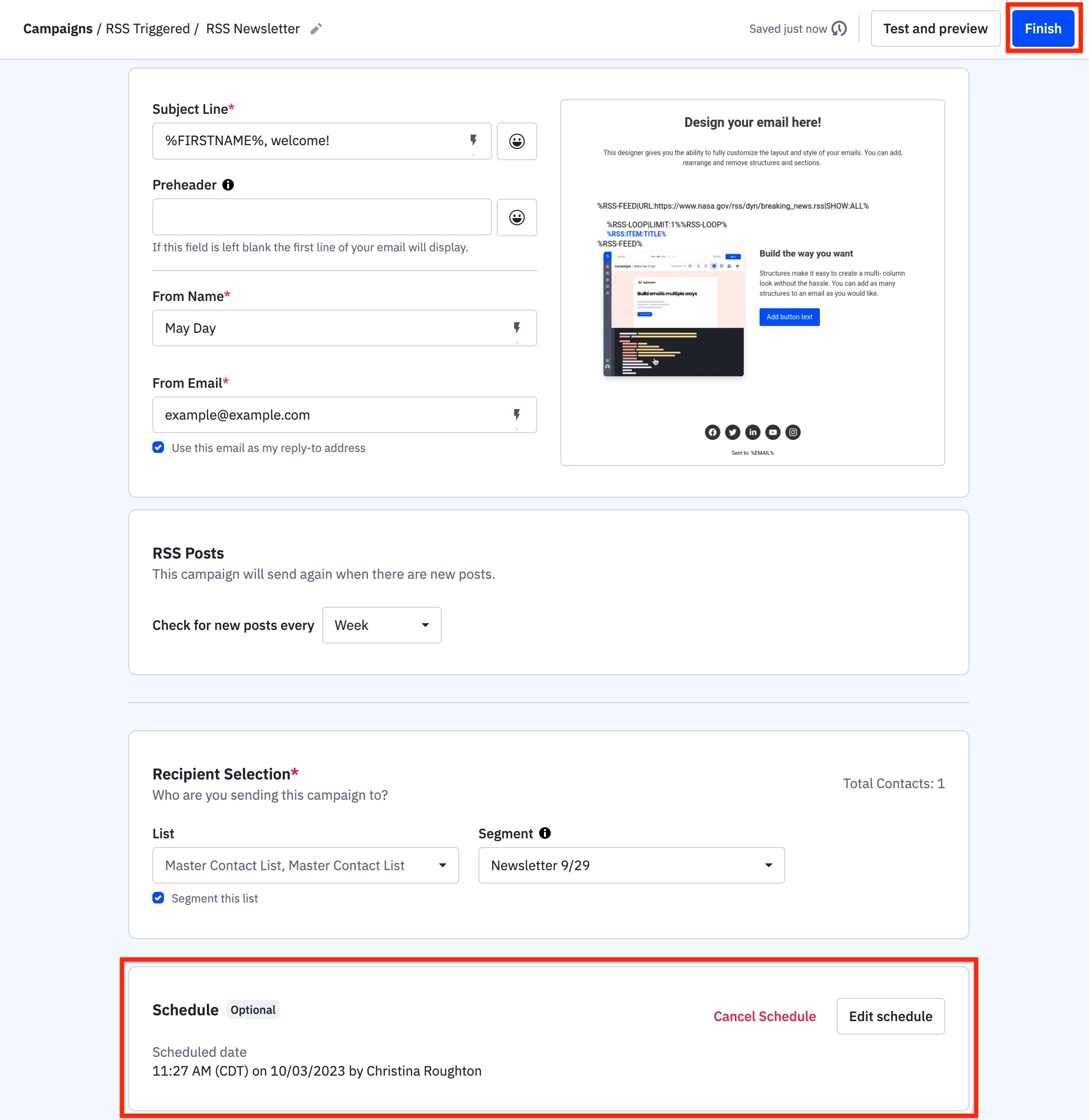
Task: Insert emoji into the Subject Line
Action: (x=517, y=141)
